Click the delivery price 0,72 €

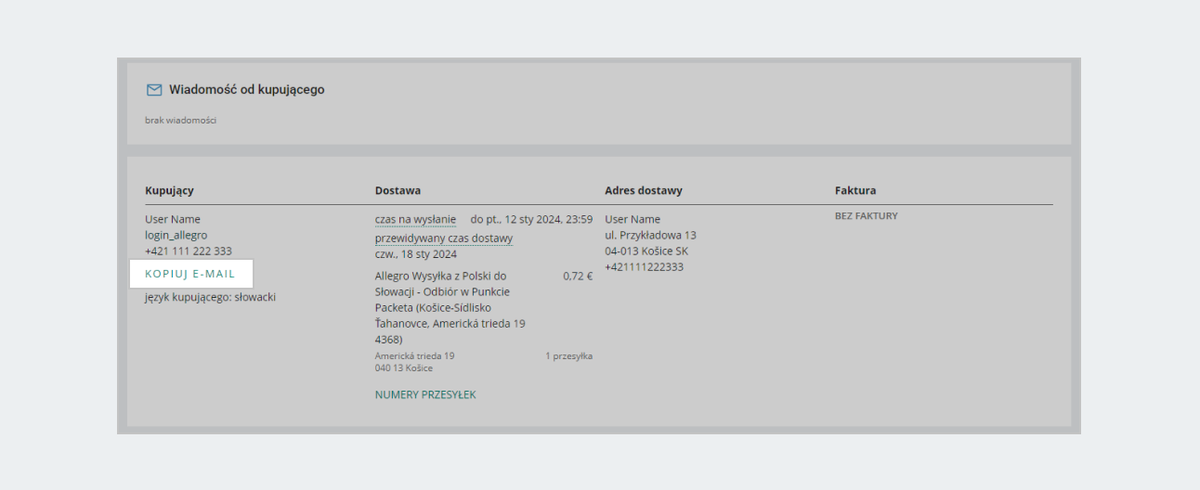pos(577,276)
